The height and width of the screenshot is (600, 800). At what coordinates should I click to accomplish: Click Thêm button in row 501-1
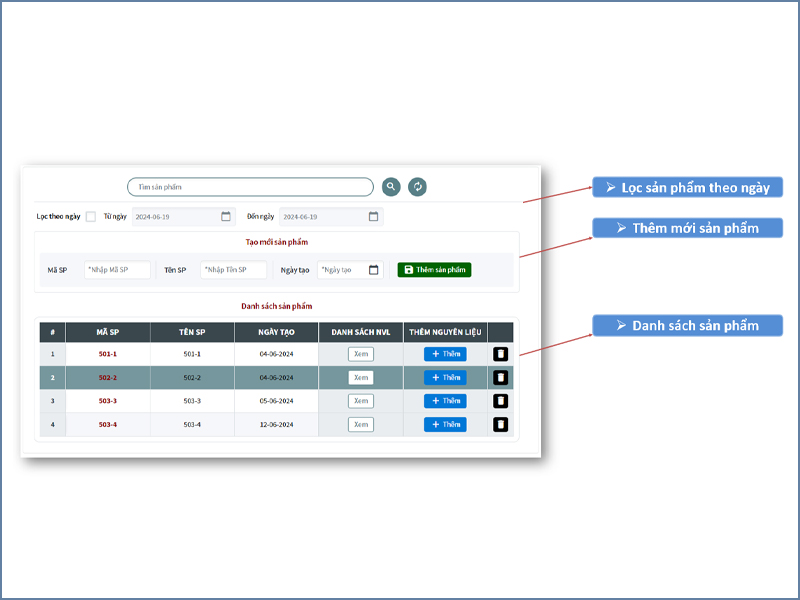(x=445, y=354)
